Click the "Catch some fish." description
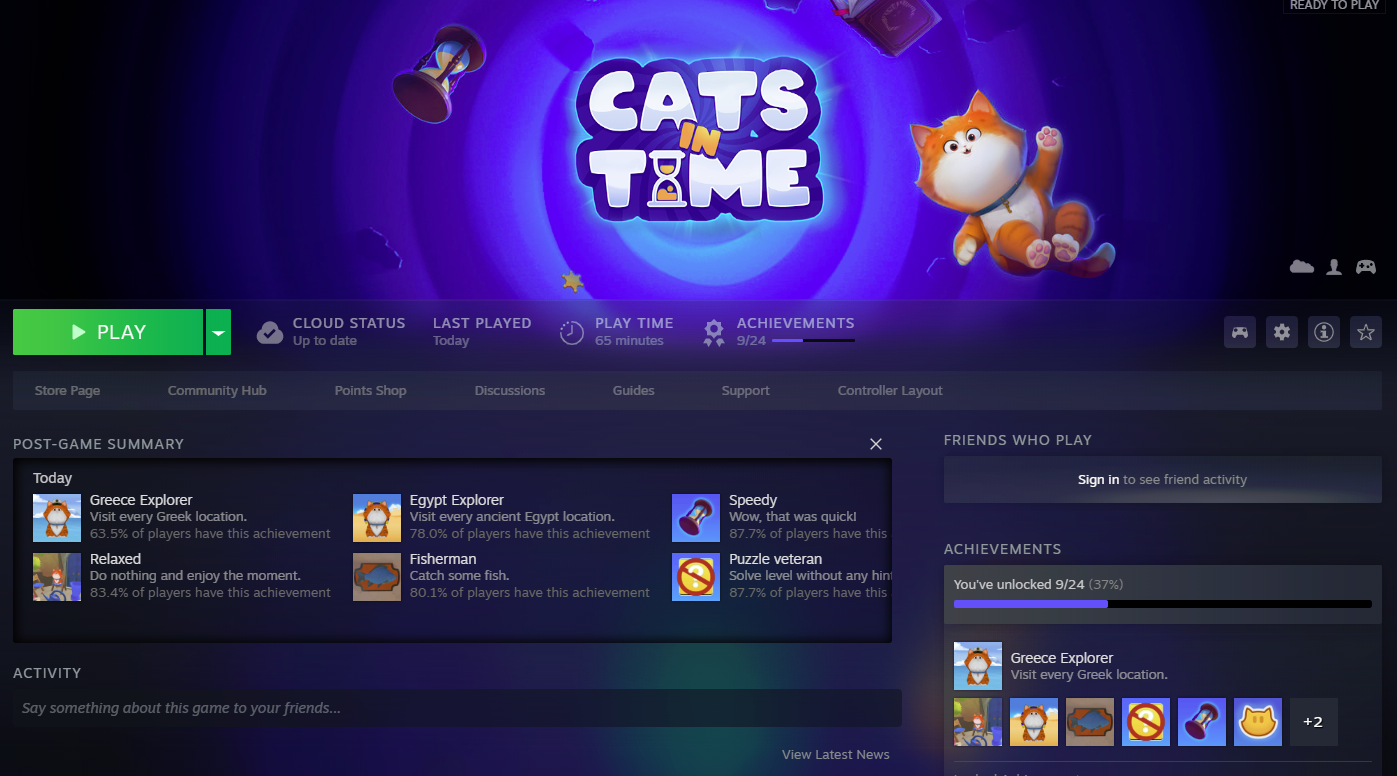This screenshot has height=776, width=1397. tap(460, 576)
